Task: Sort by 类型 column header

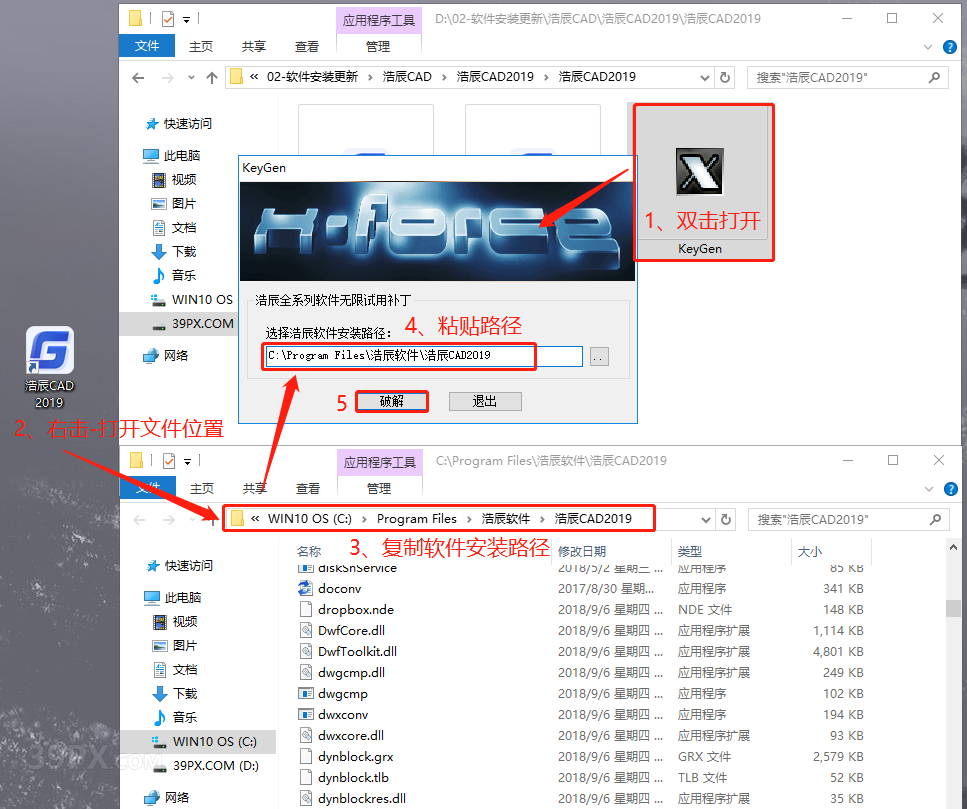Action: point(689,551)
